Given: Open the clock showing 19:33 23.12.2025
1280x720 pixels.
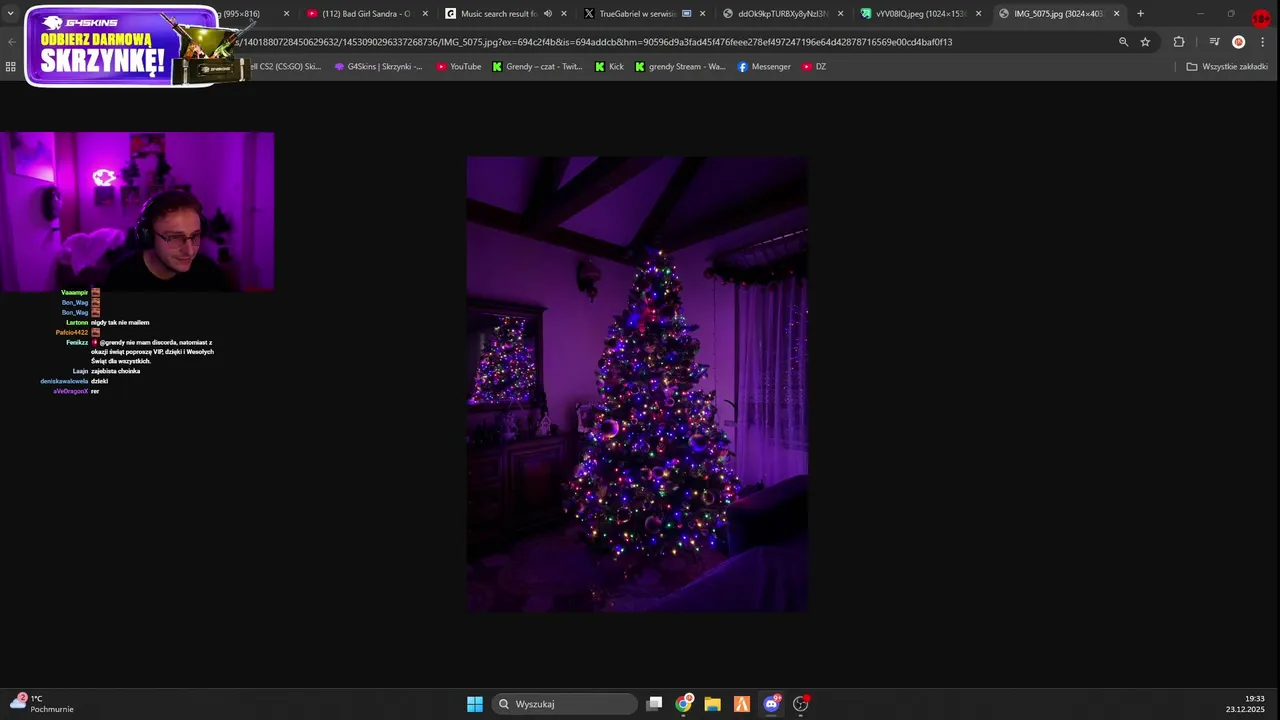Looking at the screenshot, I should pyautogui.click(x=1246, y=704).
